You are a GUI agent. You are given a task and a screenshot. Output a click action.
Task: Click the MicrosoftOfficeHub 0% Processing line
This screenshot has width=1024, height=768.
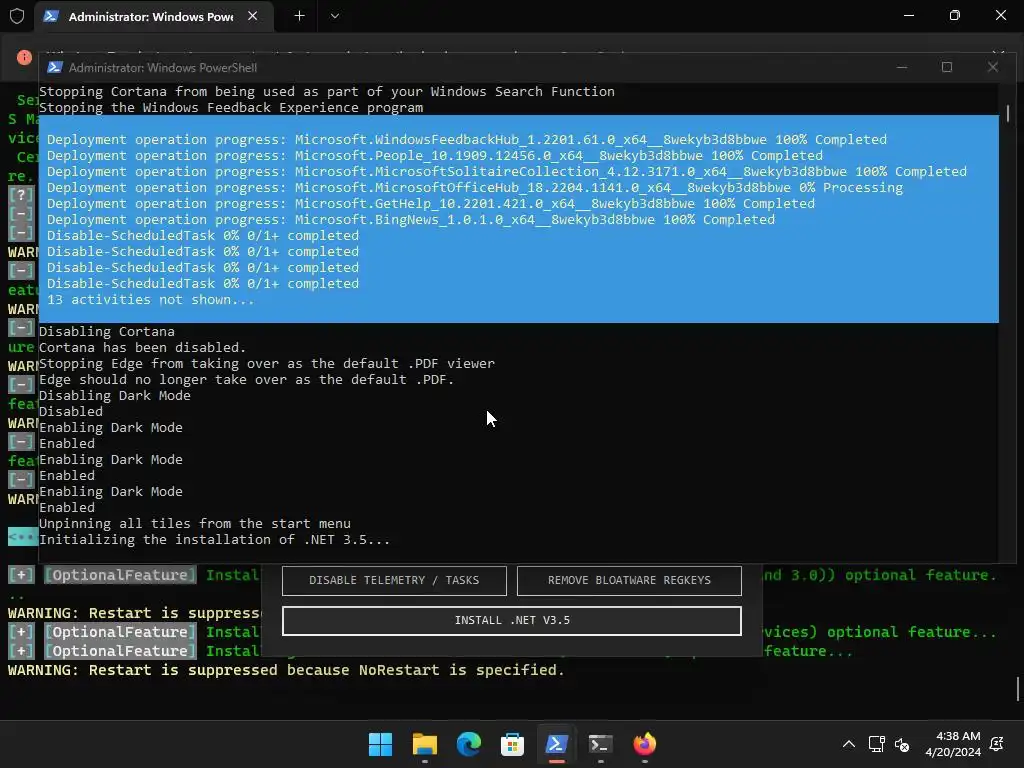point(475,187)
